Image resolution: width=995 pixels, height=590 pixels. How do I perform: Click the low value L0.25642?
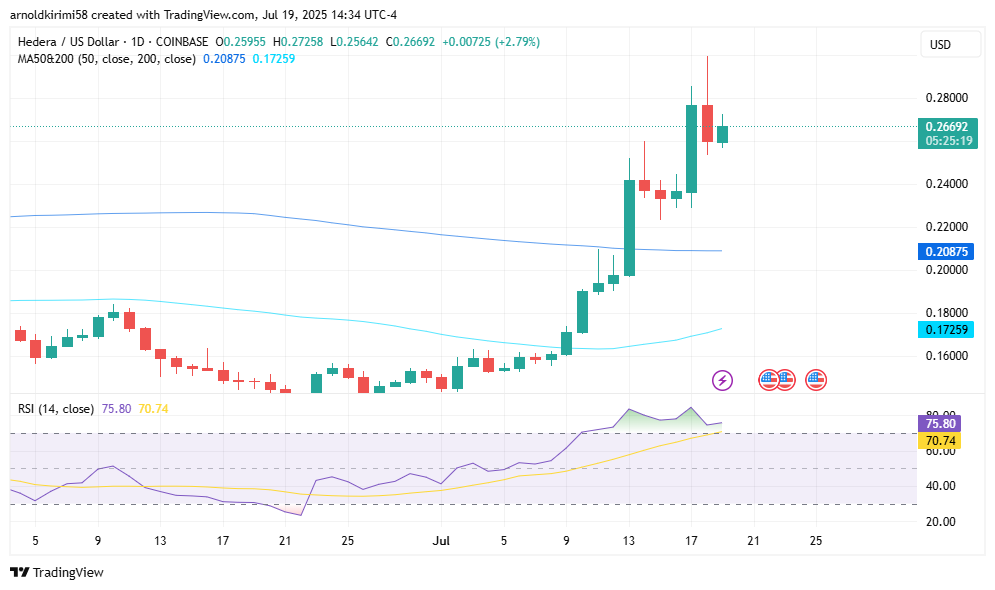[354, 42]
